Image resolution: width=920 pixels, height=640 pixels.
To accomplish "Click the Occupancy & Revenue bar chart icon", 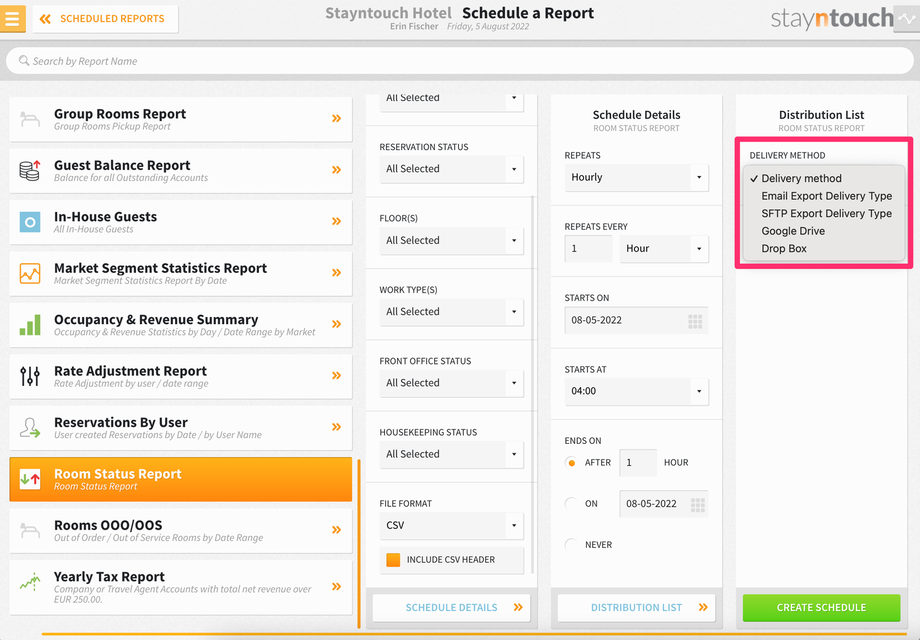I will pyautogui.click(x=30, y=324).
